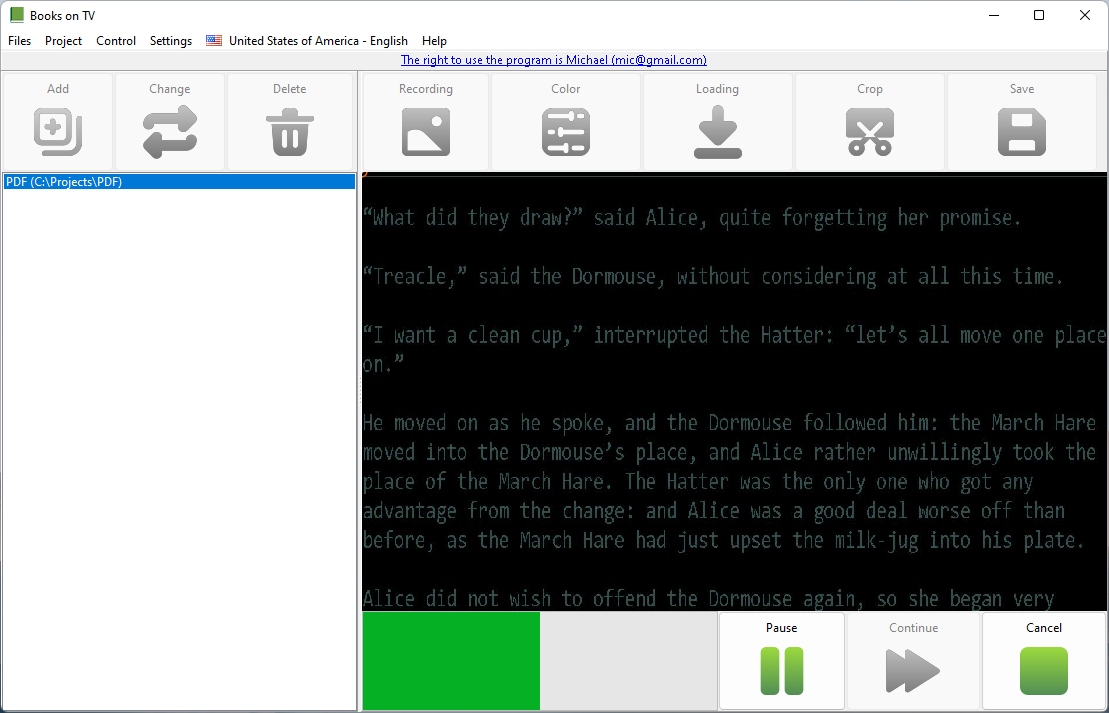Image resolution: width=1109 pixels, height=713 pixels.
Task: Click the Recording picture icon
Action: tap(426, 132)
